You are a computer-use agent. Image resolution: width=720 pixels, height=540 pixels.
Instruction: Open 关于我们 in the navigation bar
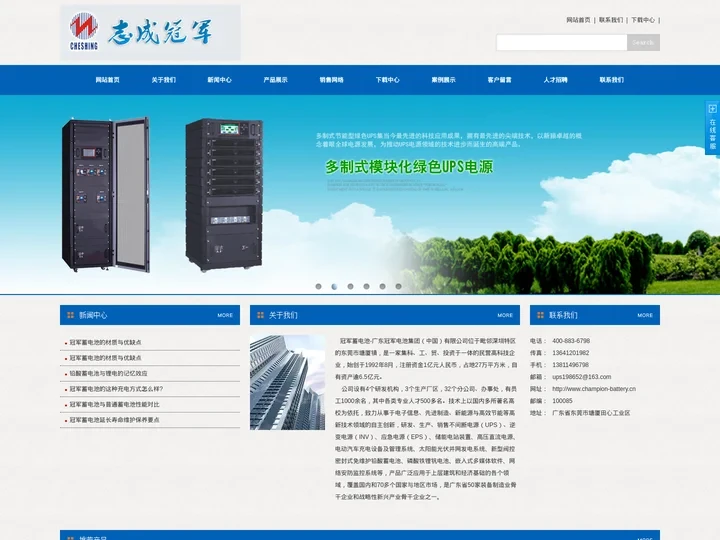point(163,80)
